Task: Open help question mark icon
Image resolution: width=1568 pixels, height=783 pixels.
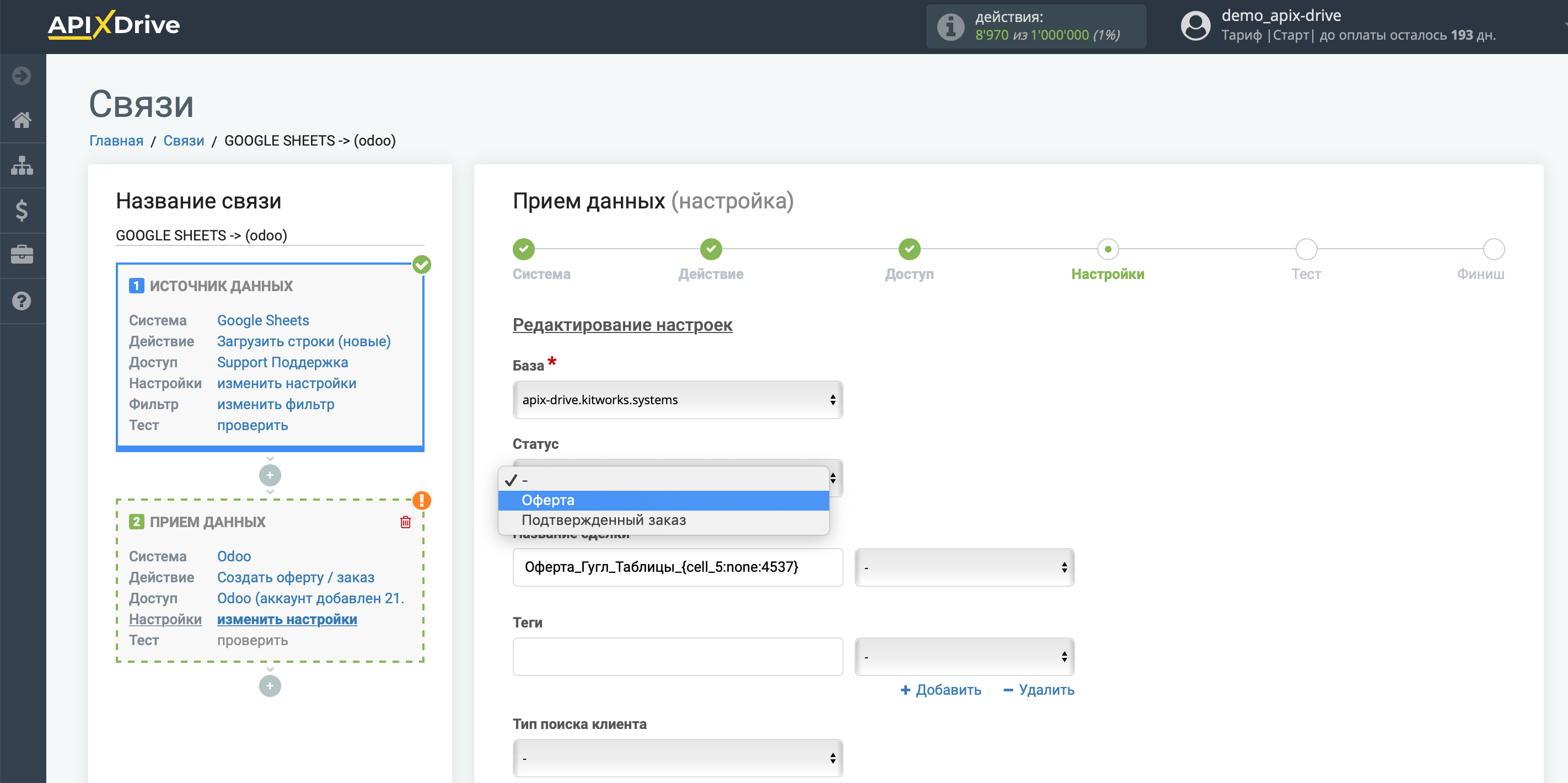Action: [22, 301]
